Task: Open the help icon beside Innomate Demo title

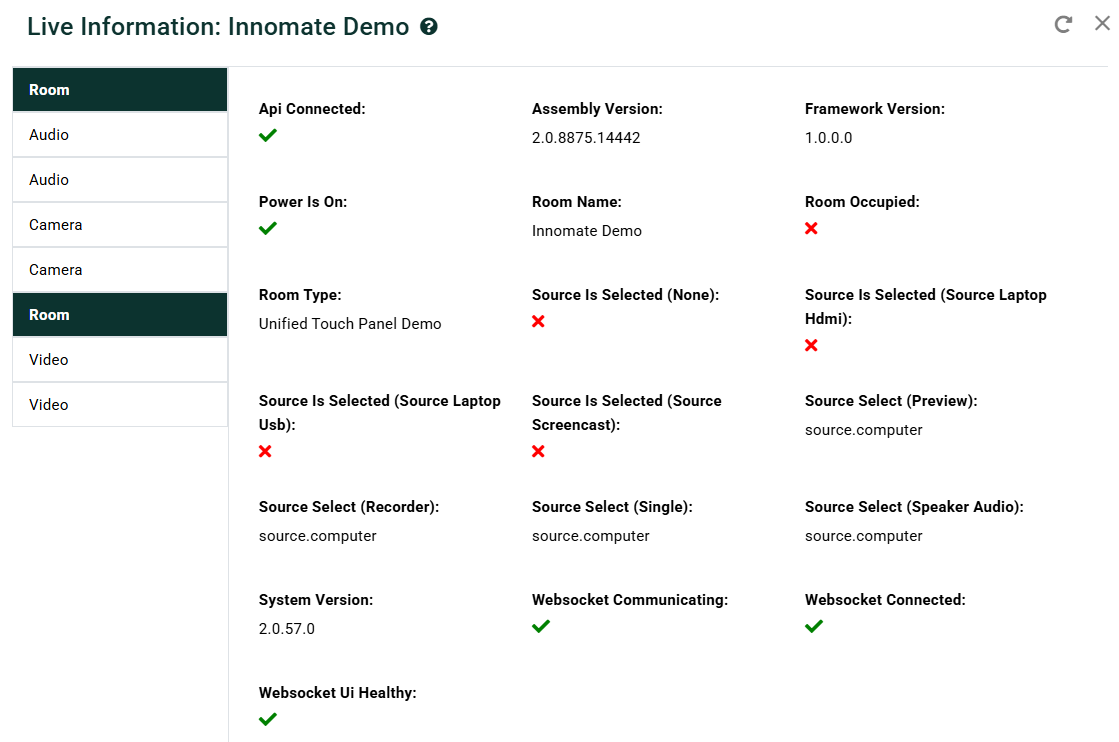Action: click(x=429, y=27)
